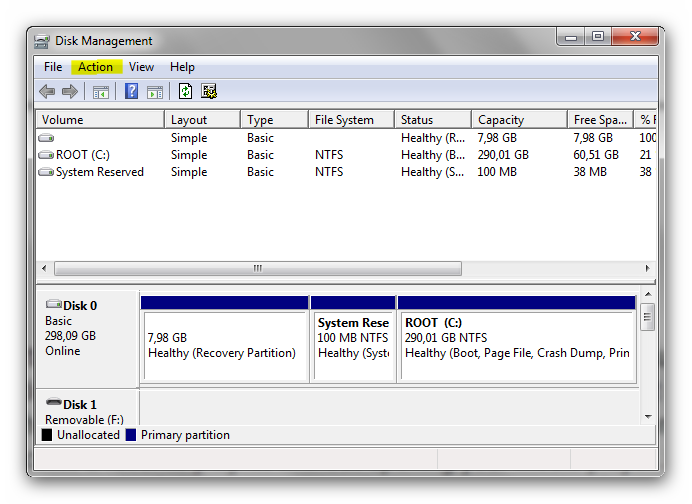Toggle the Show/Hide Console Tree icon
This screenshot has height=504, width=692.
point(101,92)
